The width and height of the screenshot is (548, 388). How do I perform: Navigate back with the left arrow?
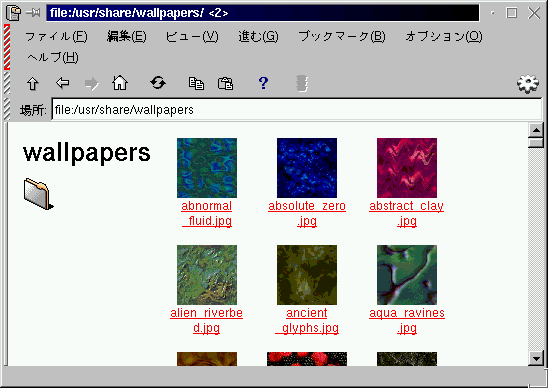pos(63,83)
